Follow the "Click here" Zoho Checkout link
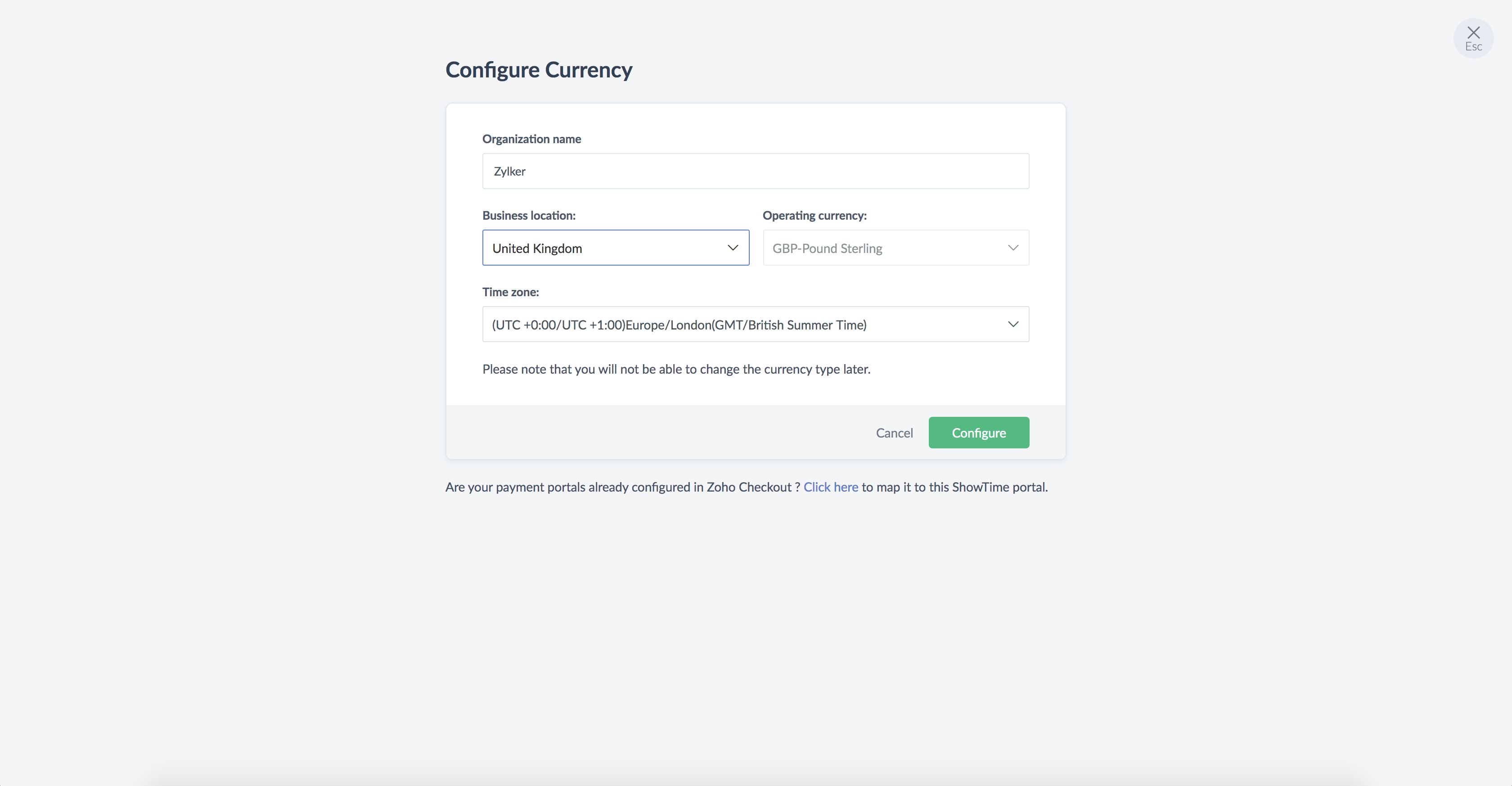This screenshot has height=786, width=1512. (831, 487)
